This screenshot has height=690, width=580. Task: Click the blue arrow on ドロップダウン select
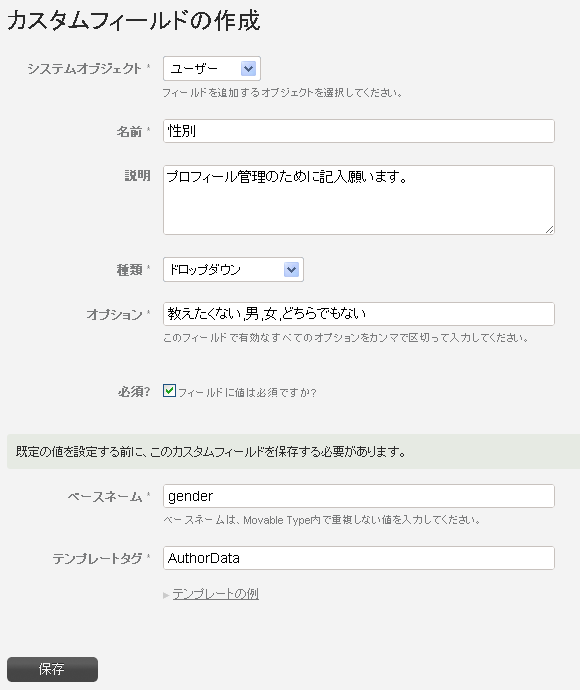pos(291,270)
